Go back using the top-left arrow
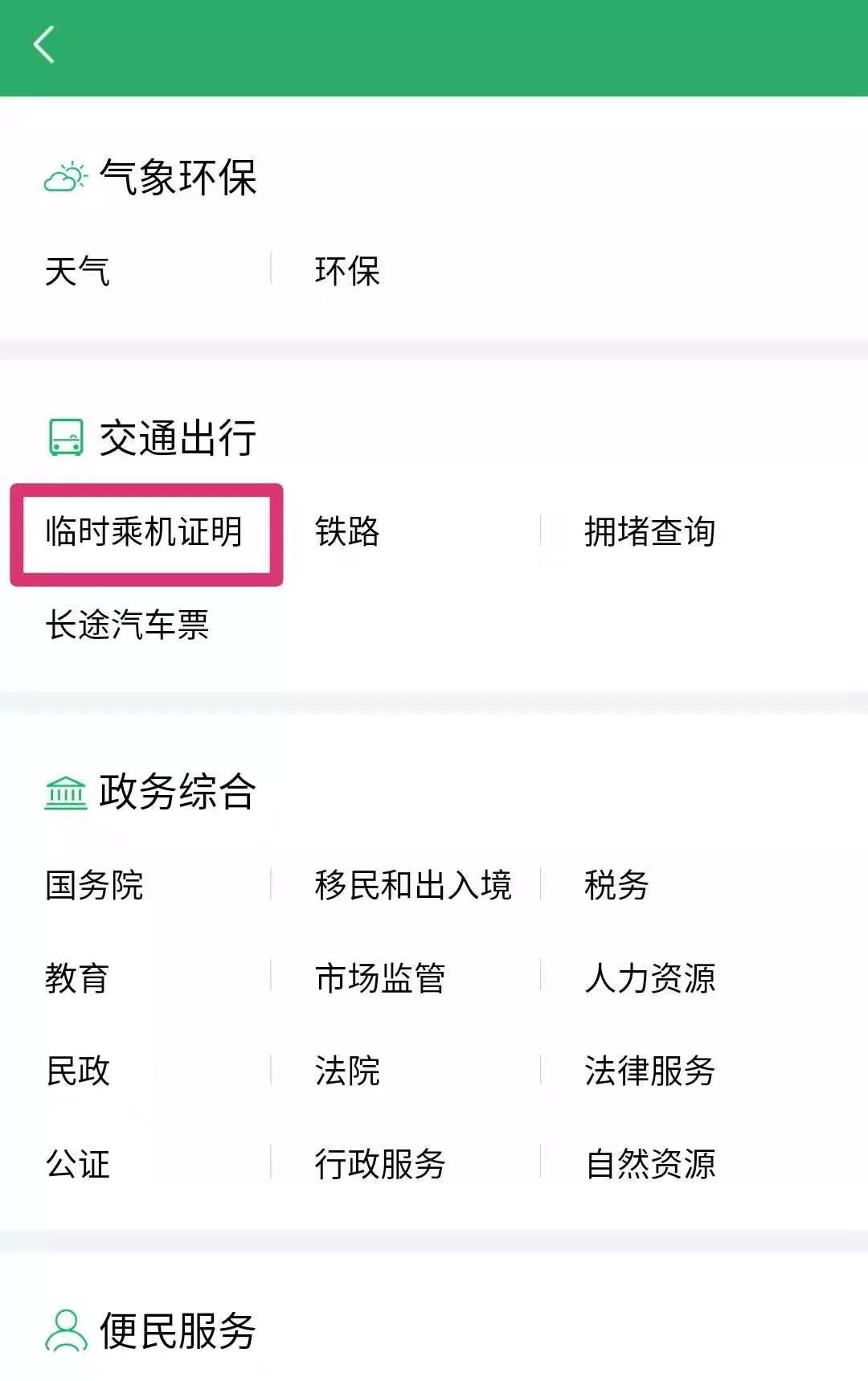868x1381 pixels. [x=44, y=44]
